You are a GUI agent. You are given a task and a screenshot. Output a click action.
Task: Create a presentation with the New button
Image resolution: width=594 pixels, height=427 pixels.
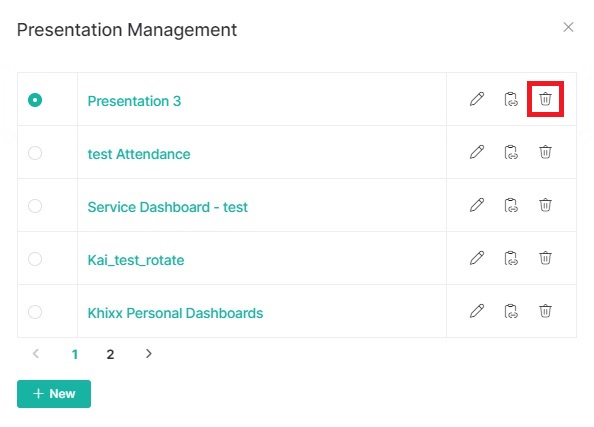54,394
